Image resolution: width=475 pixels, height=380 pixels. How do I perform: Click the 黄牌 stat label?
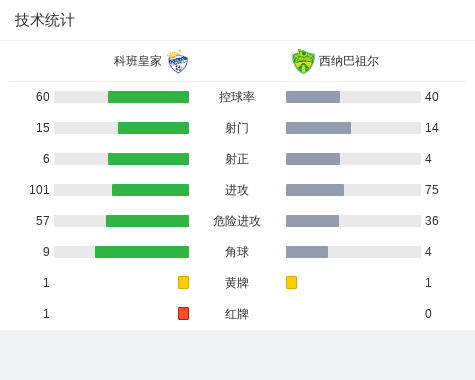click(x=237, y=283)
